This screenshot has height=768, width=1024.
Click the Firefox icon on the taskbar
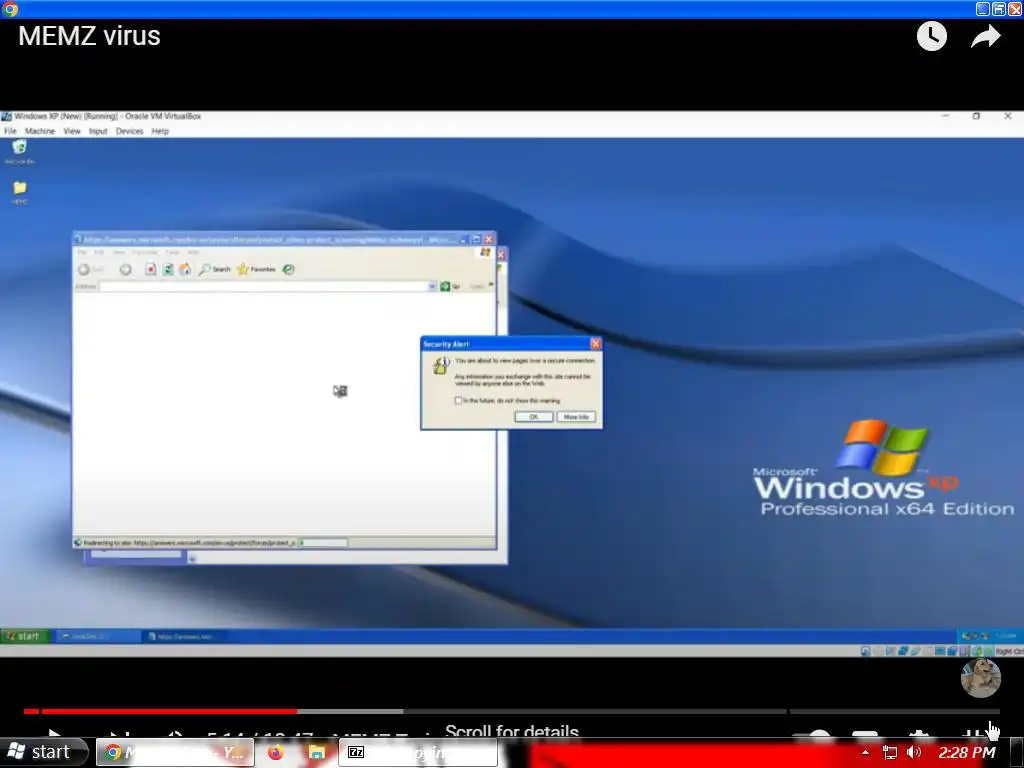[x=276, y=752]
